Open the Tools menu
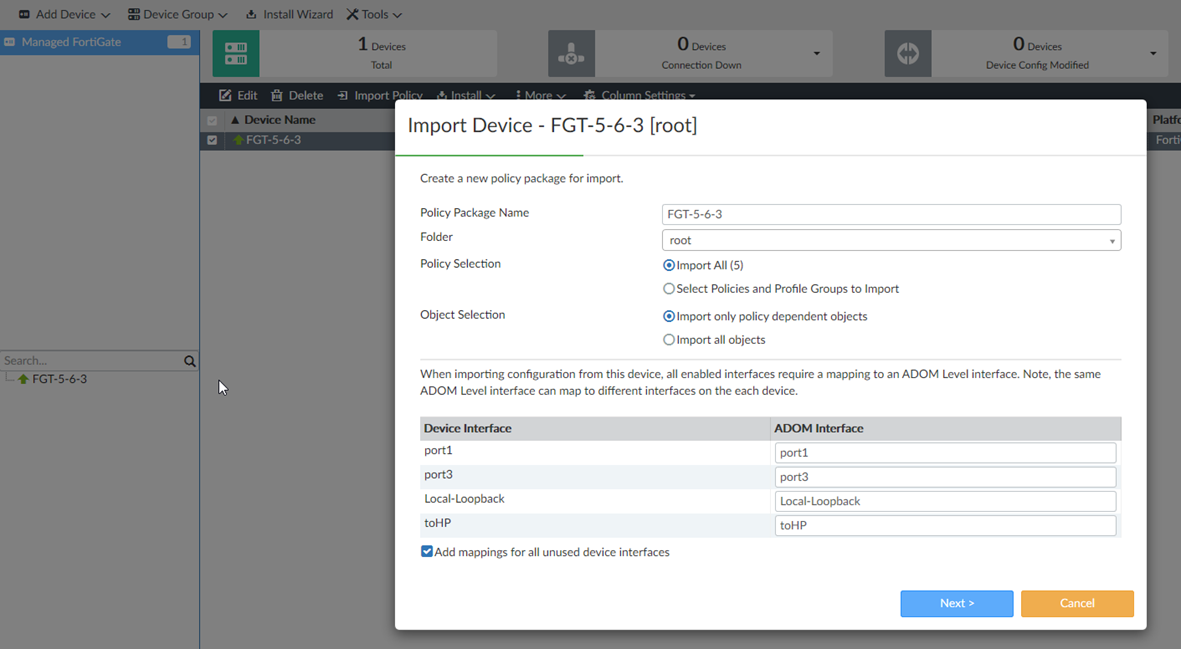The width and height of the screenshot is (1181, 649). click(x=374, y=14)
